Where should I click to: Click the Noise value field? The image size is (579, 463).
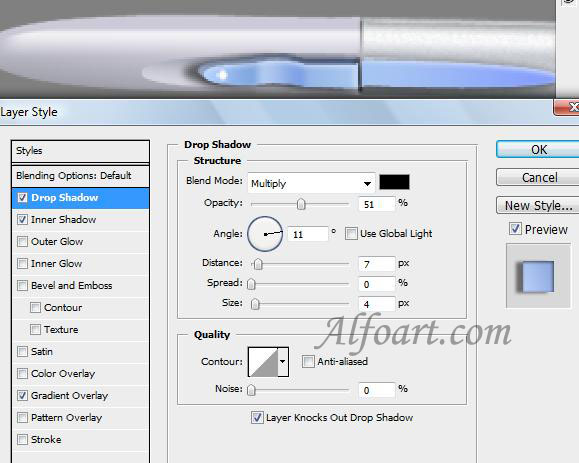377,390
